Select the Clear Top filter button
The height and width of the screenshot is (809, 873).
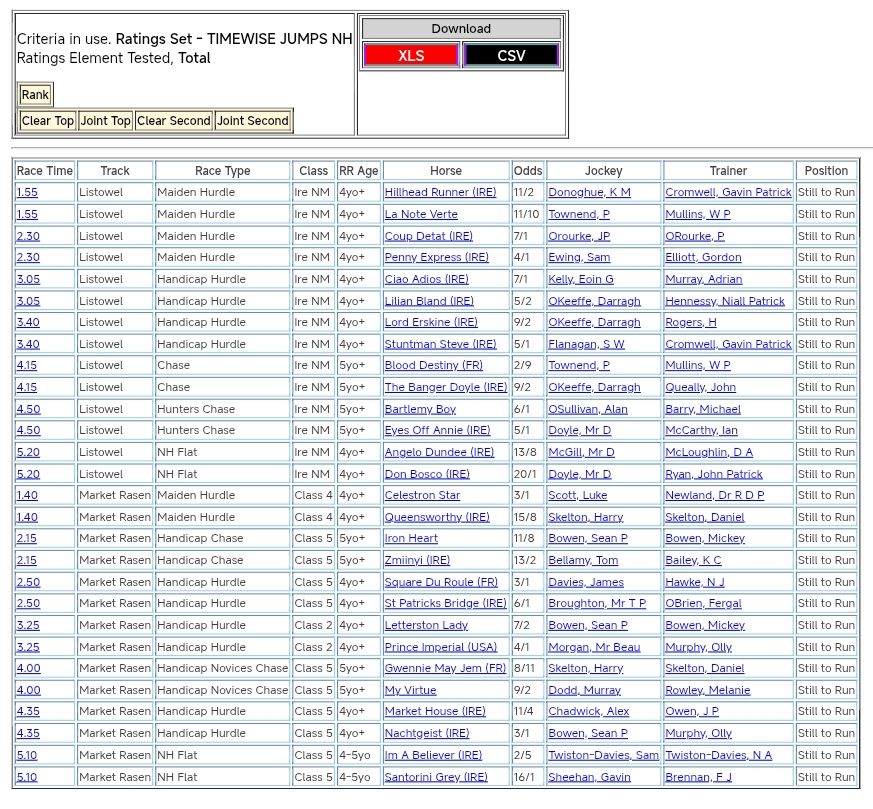pos(48,121)
